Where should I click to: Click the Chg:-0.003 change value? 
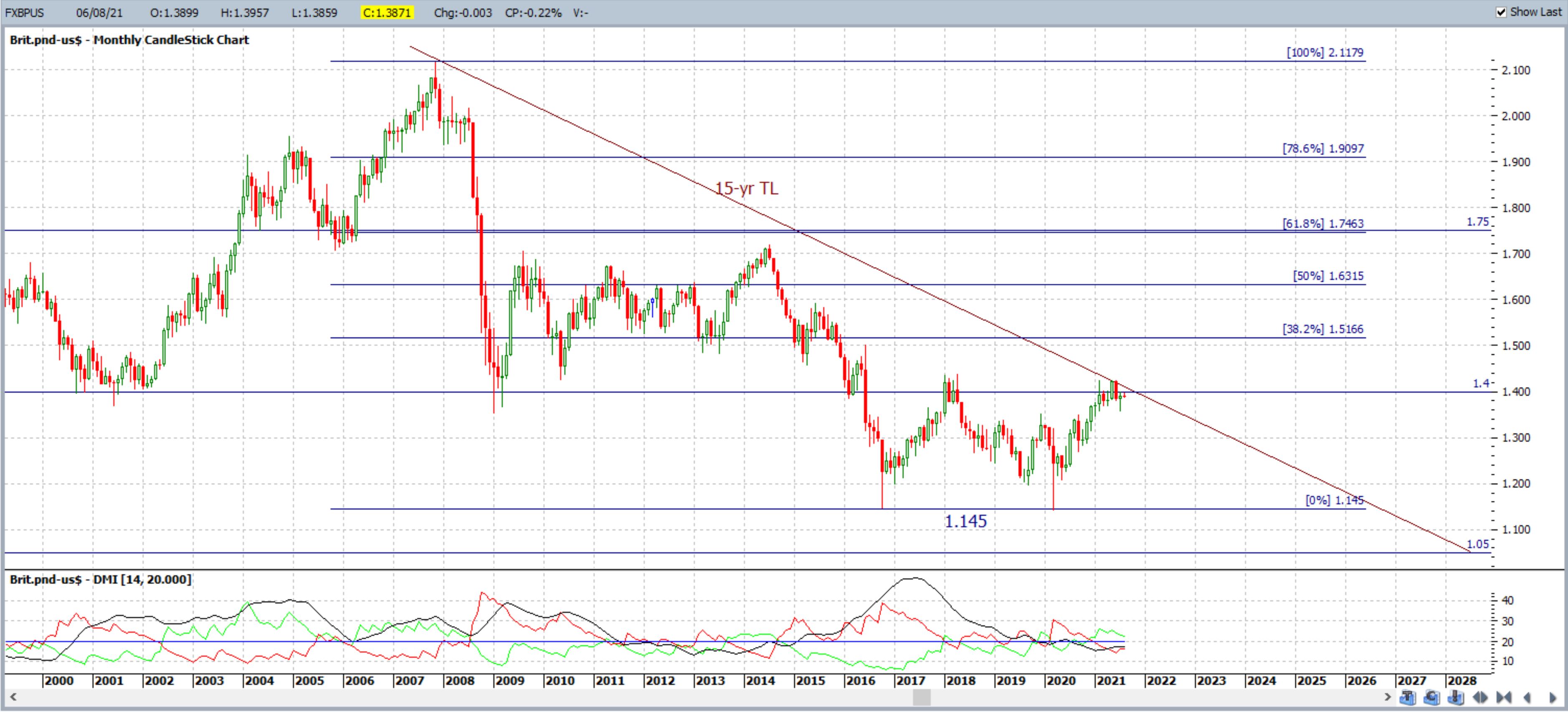[463, 13]
